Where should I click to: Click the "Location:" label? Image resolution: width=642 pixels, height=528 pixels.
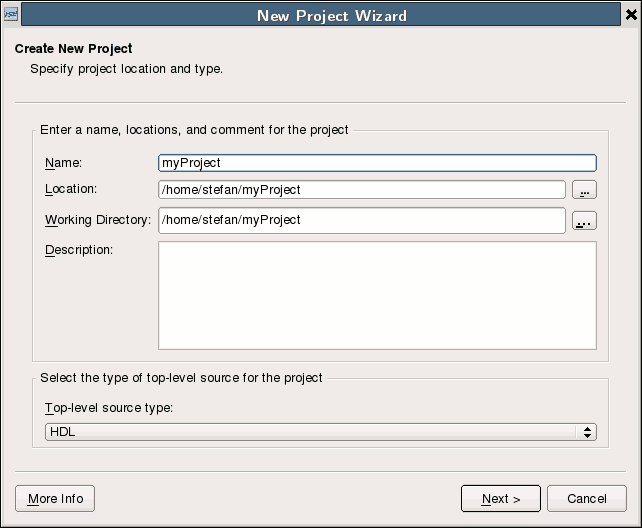pyautogui.click(x=71, y=189)
